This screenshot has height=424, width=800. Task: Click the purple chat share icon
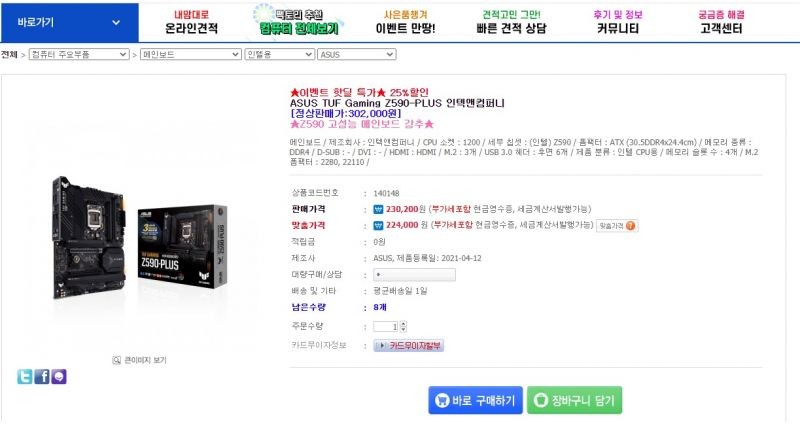(59, 377)
